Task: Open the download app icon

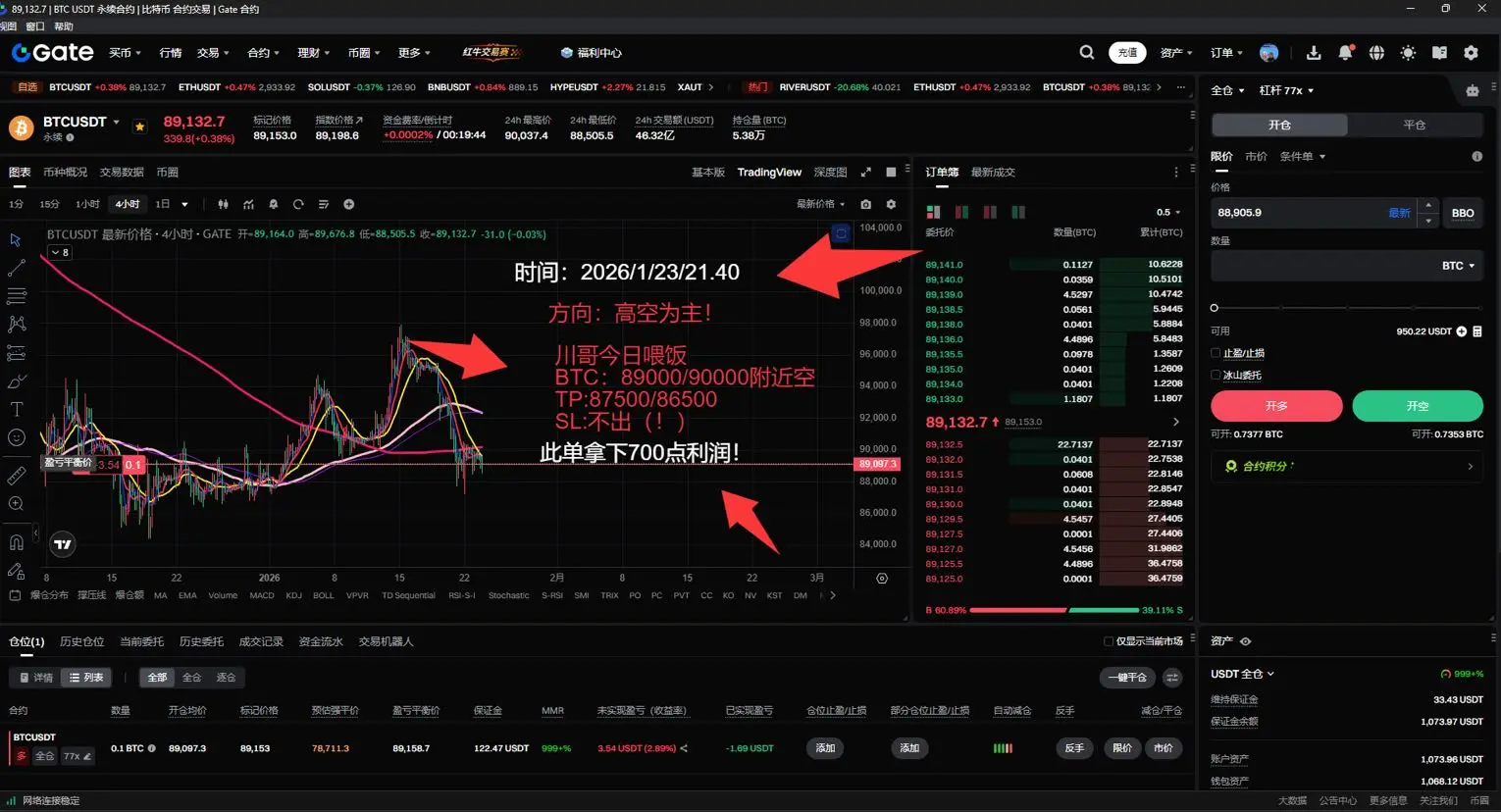Action: tap(1314, 53)
